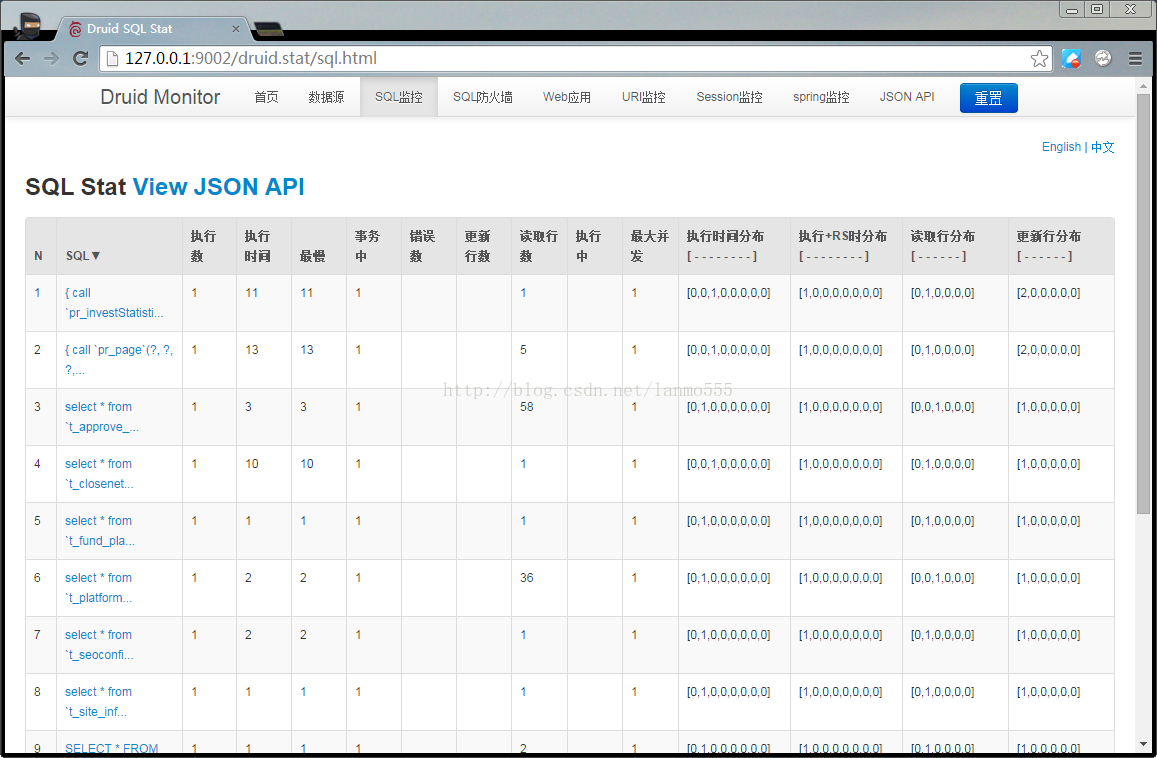Switch language to 中文
Image resolution: width=1157 pixels, height=758 pixels.
1102,147
